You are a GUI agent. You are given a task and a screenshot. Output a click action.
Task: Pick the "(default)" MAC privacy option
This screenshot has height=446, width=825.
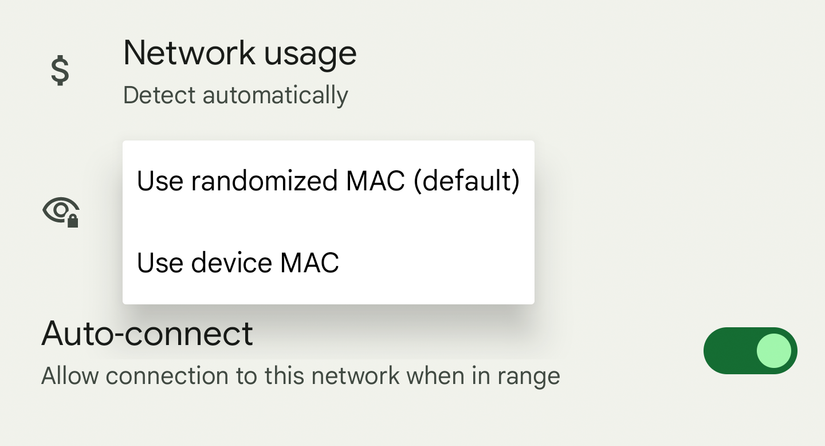[x=466, y=182]
